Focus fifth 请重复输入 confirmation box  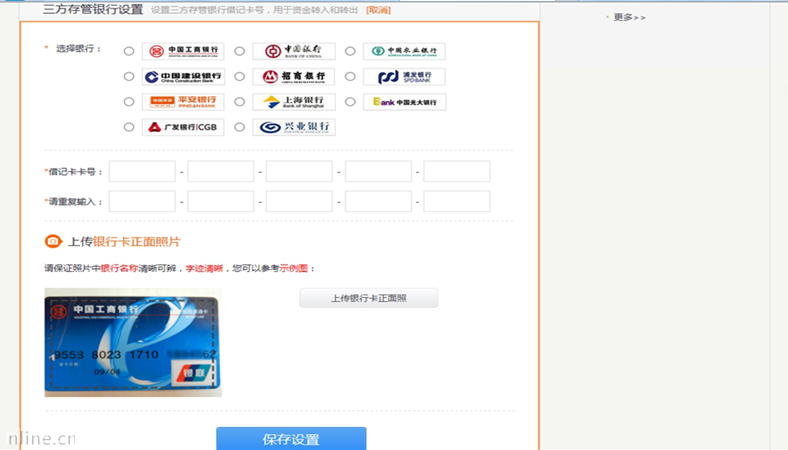click(x=456, y=201)
